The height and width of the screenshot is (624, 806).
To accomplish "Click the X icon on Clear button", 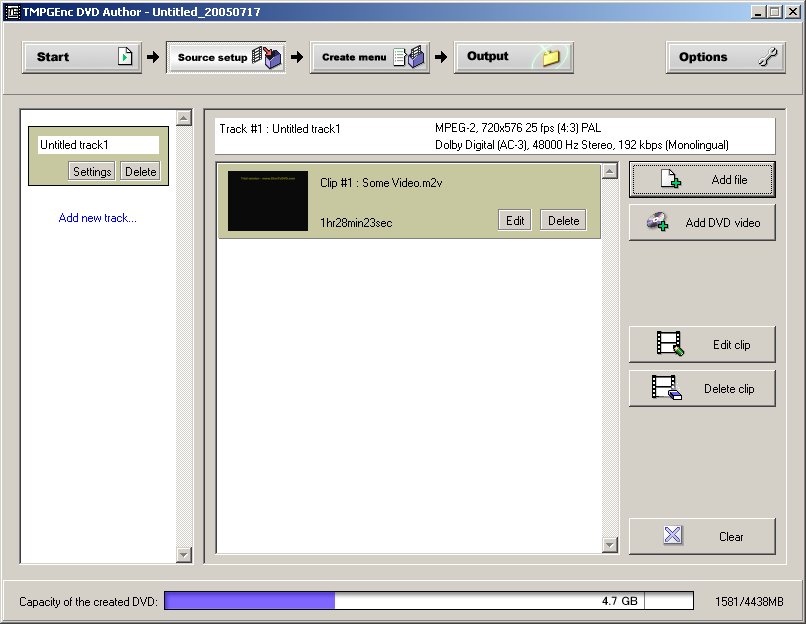I will pos(672,535).
